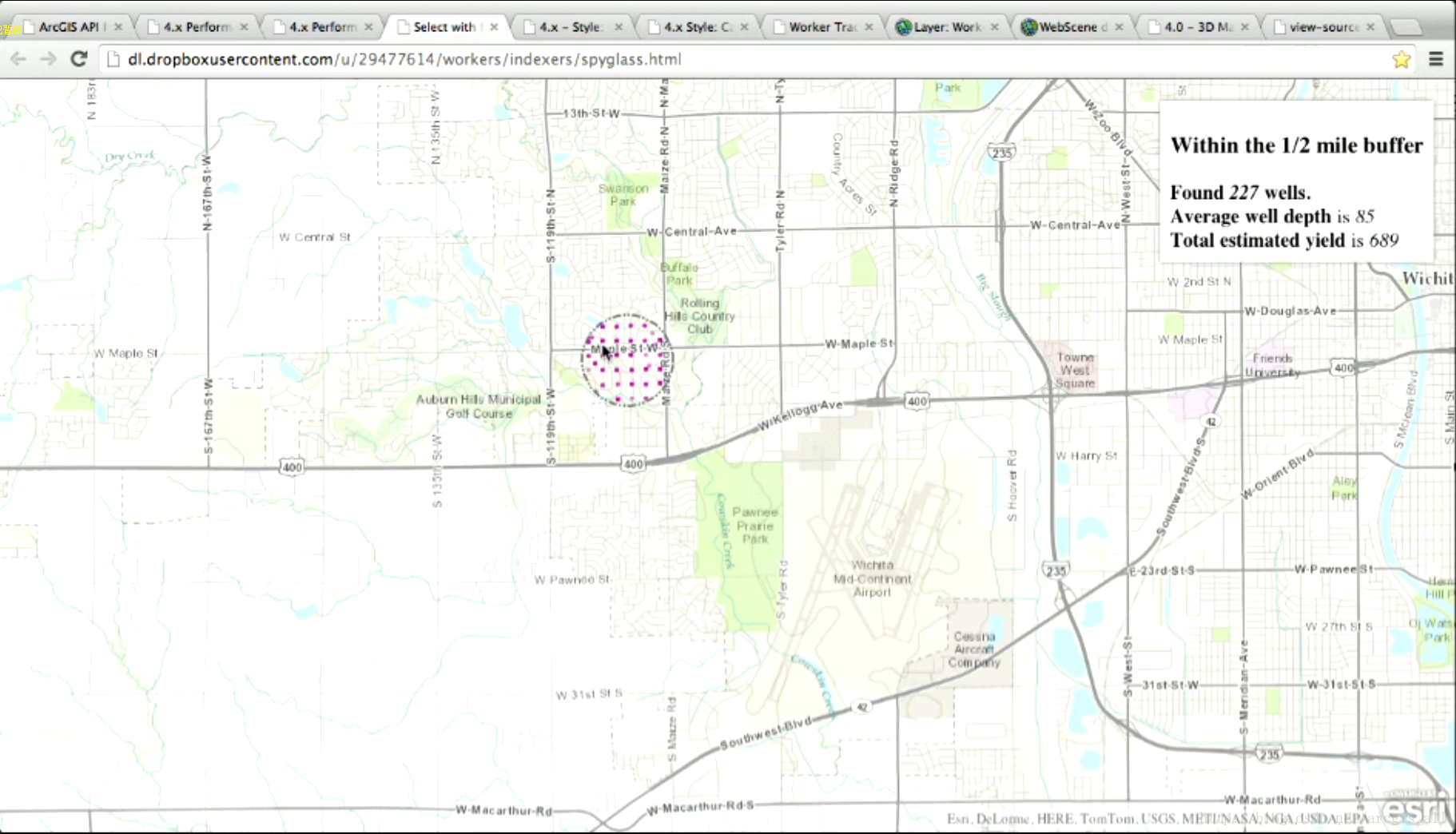Click the W Harry St road label
The height and width of the screenshot is (834, 1456).
click(1086, 455)
